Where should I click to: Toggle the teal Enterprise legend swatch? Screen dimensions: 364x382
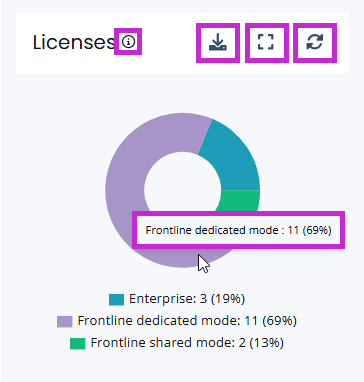tap(116, 299)
